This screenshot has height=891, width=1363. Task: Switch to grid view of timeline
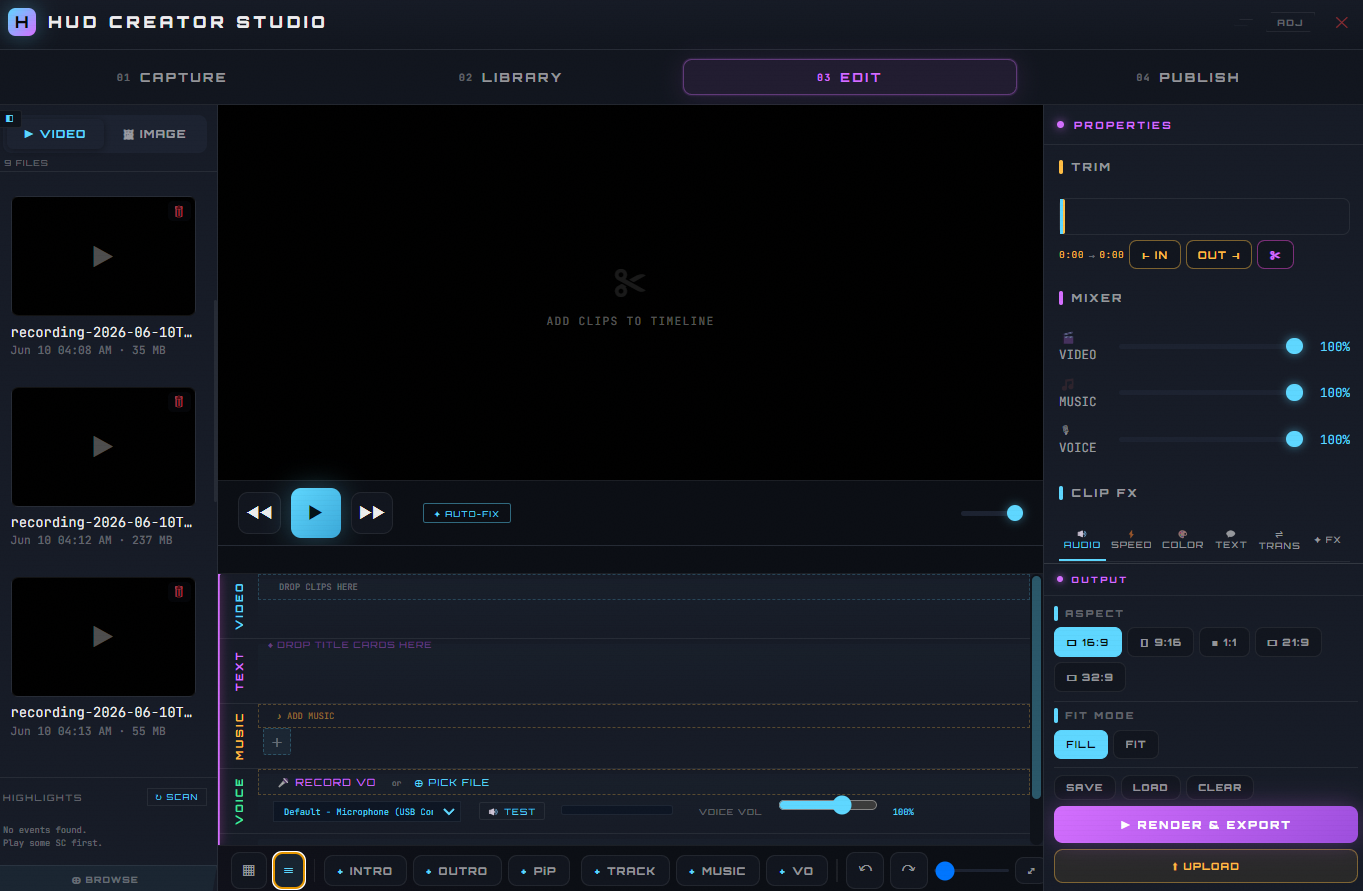tap(249, 871)
